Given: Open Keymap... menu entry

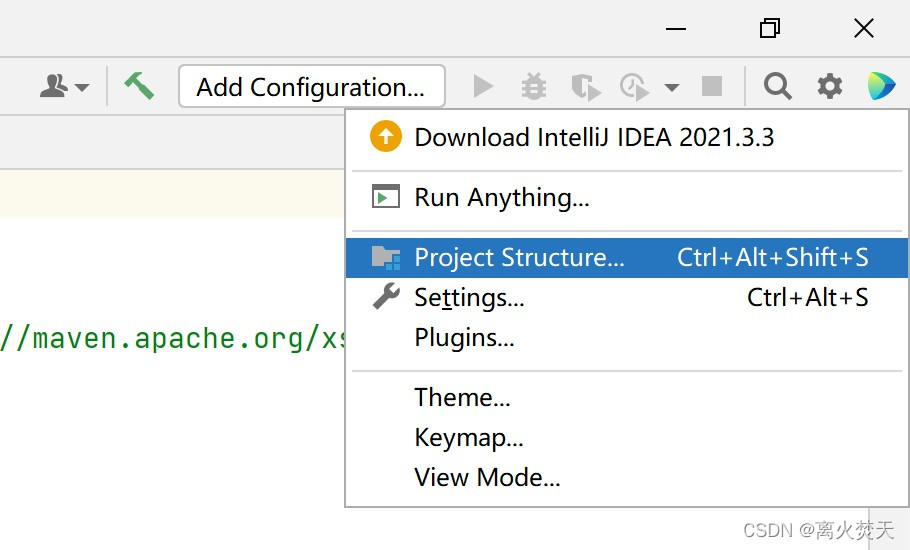Looking at the screenshot, I should (x=627, y=437).
